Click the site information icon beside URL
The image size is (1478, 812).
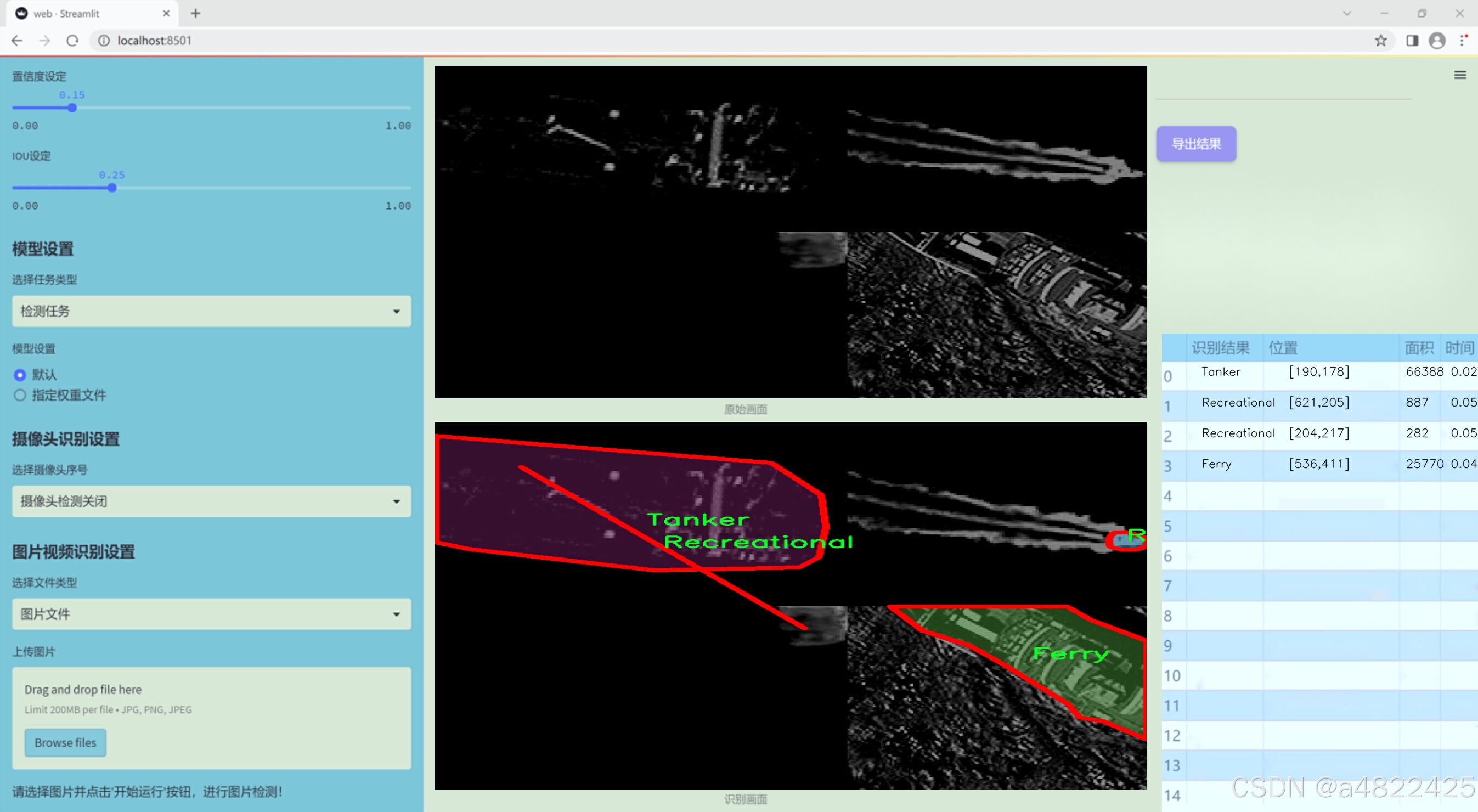click(x=104, y=41)
